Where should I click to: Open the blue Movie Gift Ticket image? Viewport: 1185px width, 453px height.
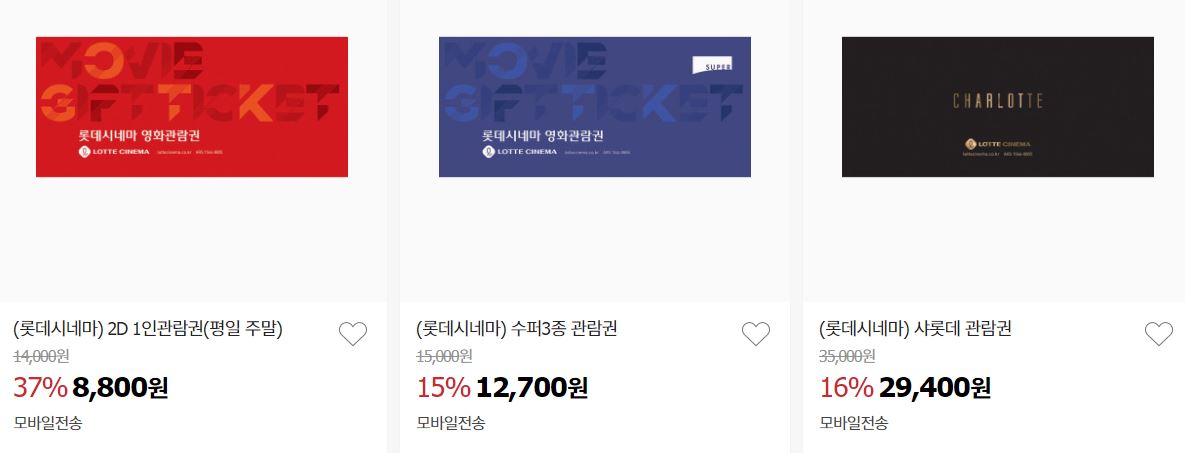(x=595, y=107)
